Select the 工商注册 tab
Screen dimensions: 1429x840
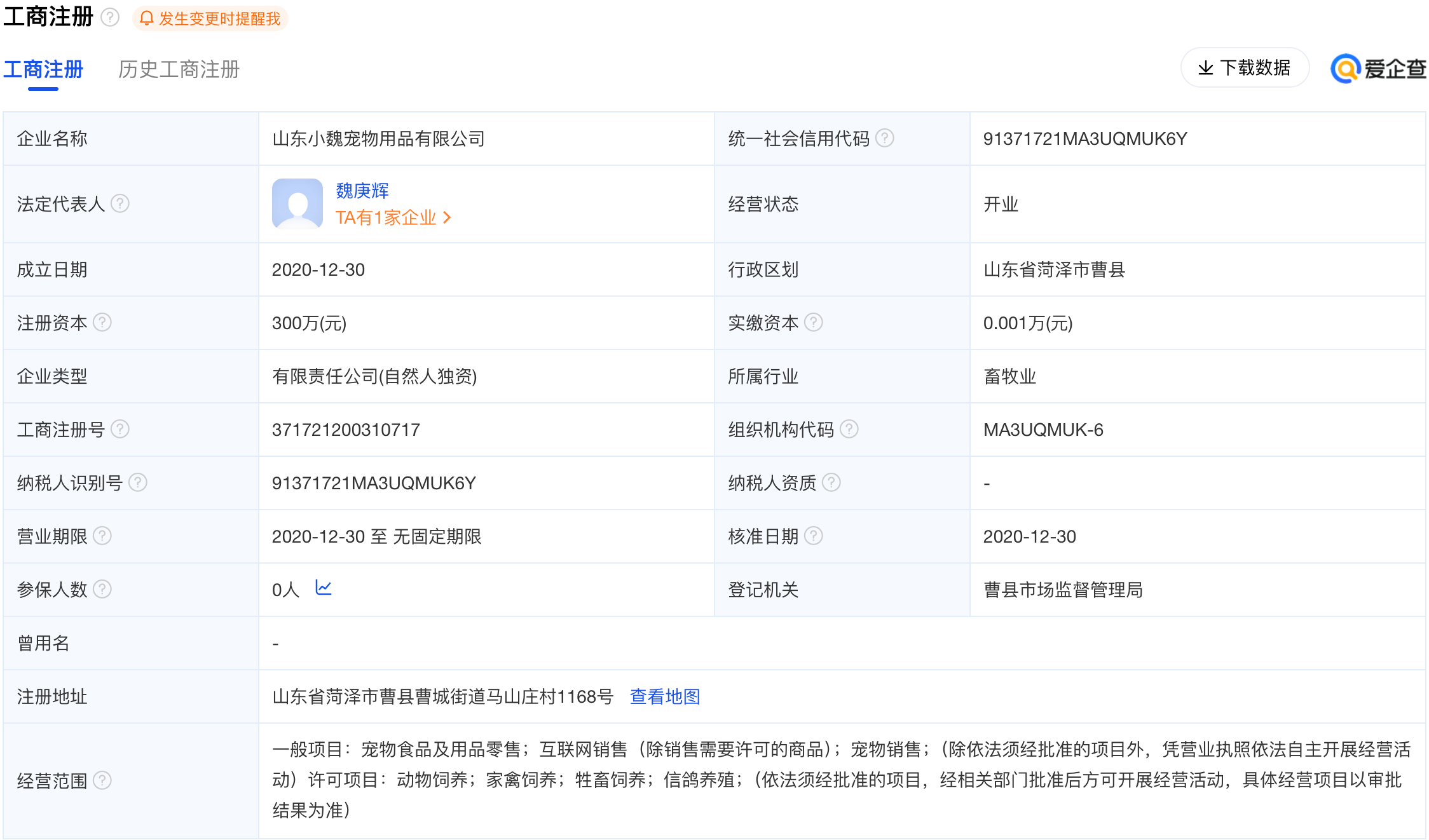click(43, 69)
